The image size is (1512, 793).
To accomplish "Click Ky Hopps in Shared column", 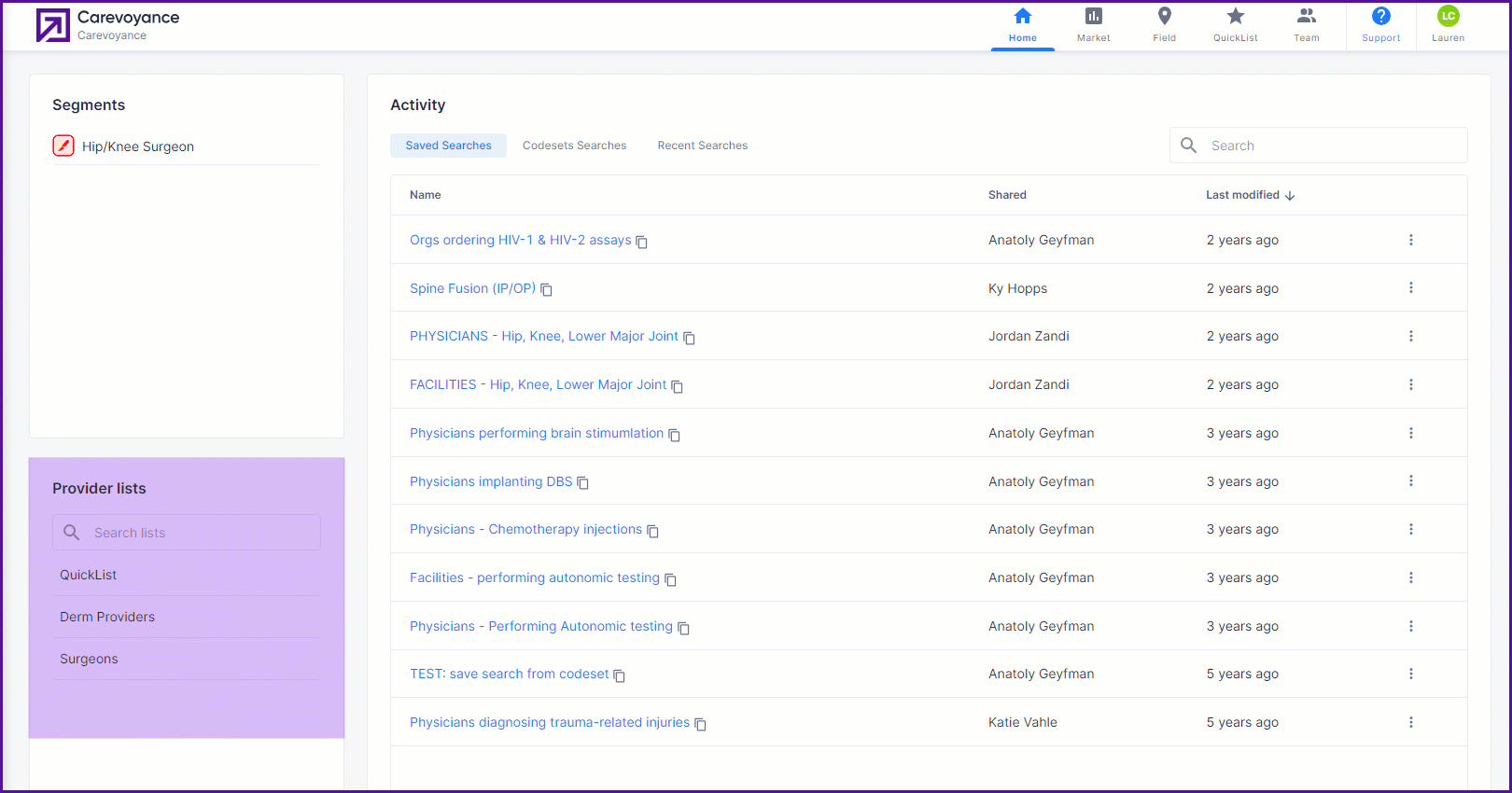I will [1017, 288].
